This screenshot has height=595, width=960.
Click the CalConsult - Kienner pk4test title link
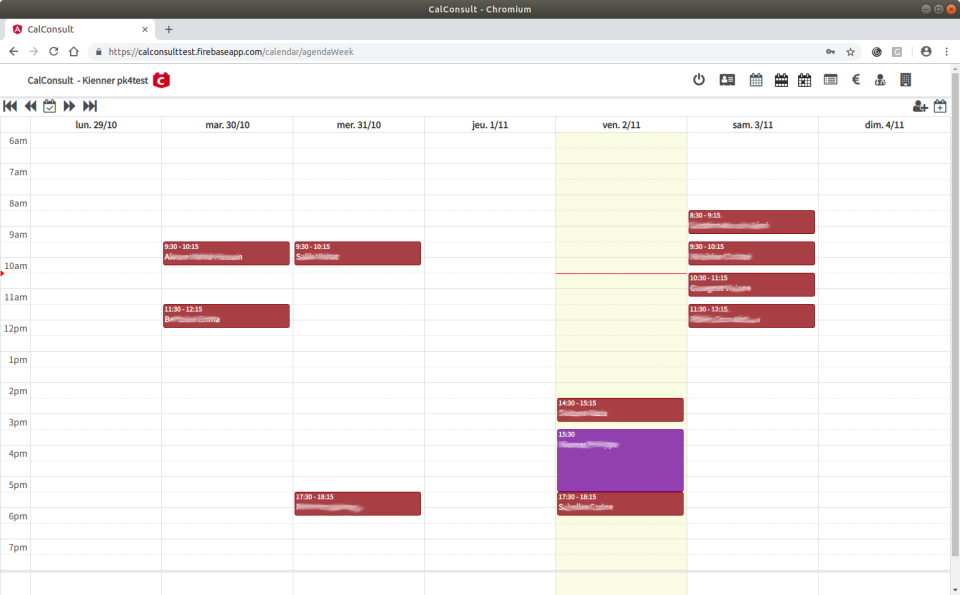coord(88,80)
